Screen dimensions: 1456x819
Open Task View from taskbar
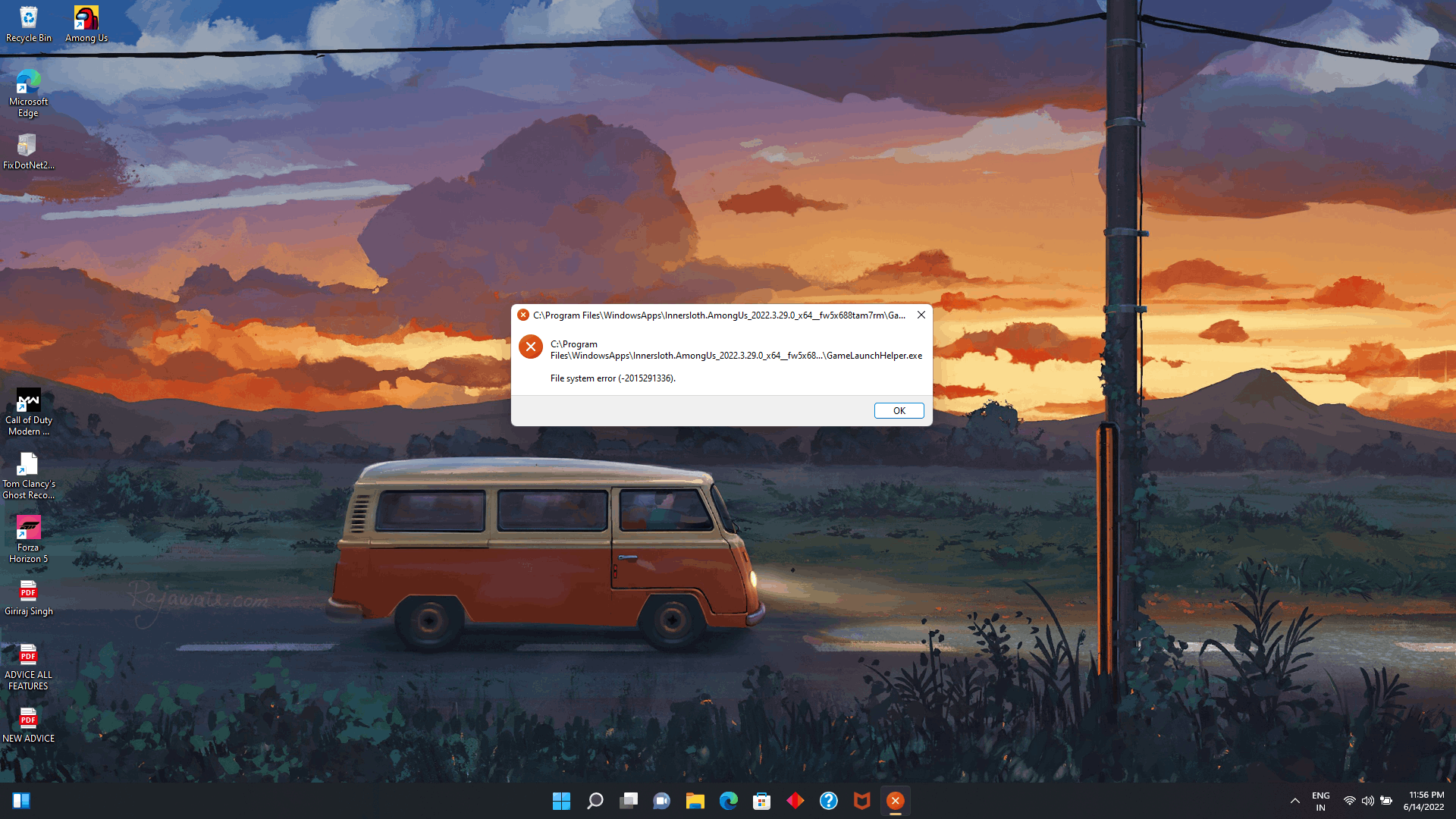pyautogui.click(x=629, y=801)
